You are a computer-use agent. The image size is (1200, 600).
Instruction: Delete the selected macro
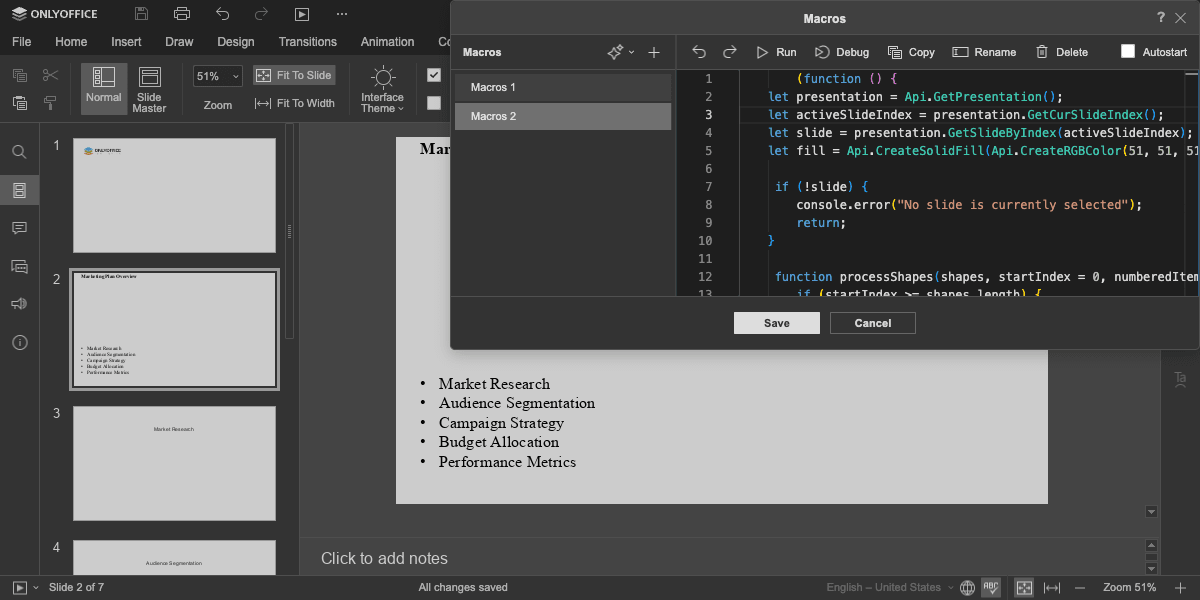click(1061, 52)
